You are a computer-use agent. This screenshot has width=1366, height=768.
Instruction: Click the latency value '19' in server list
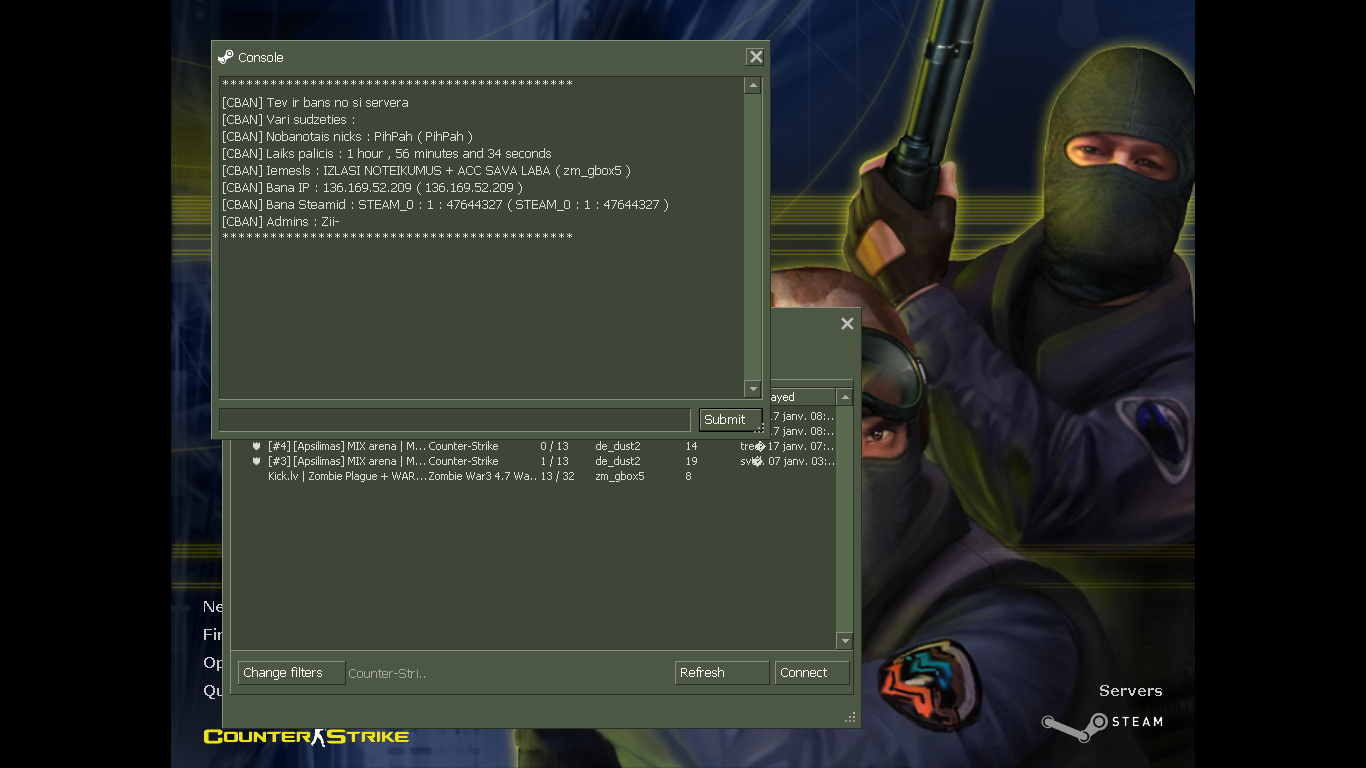point(691,461)
